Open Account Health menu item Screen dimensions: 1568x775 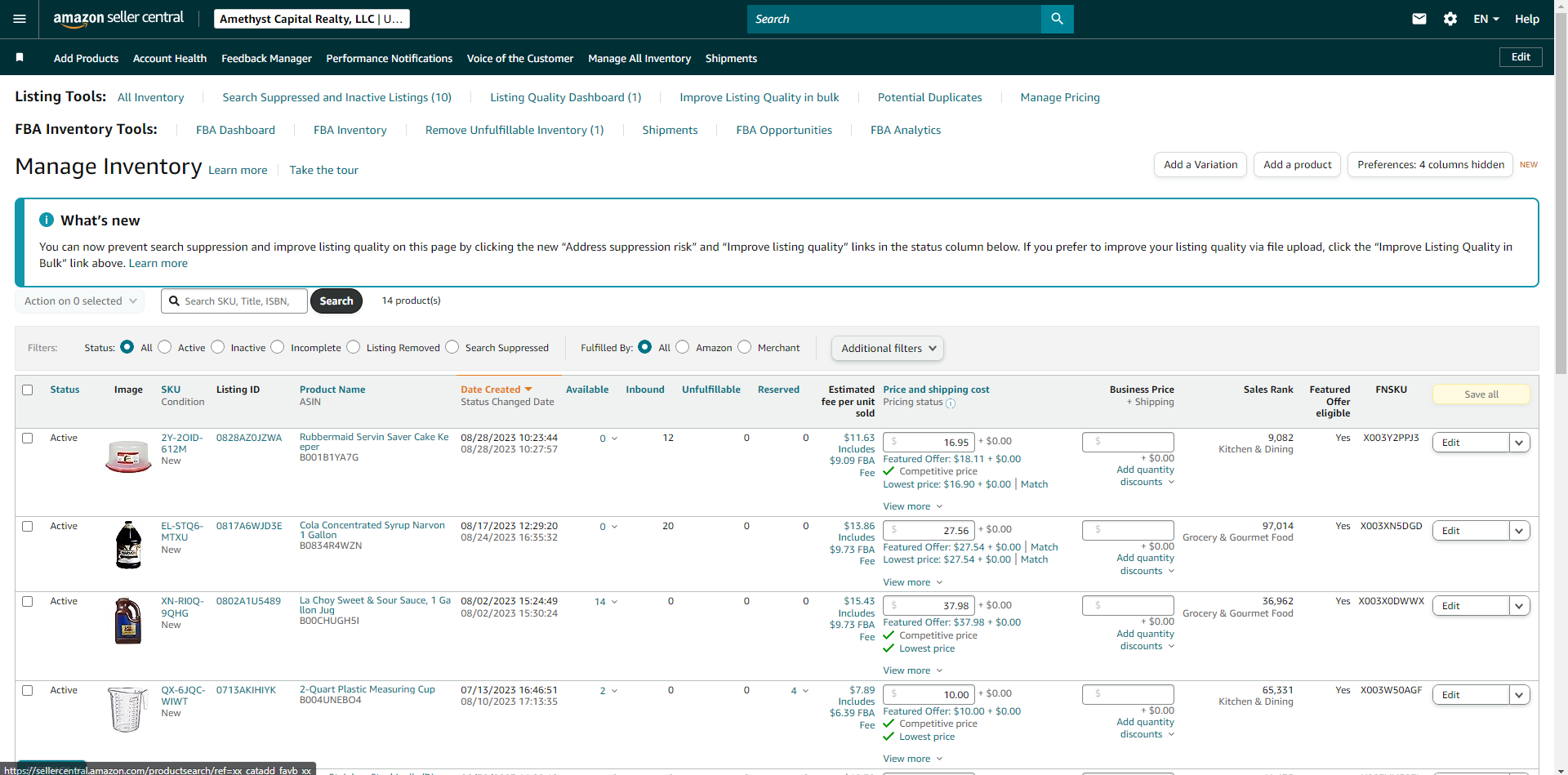(x=170, y=59)
